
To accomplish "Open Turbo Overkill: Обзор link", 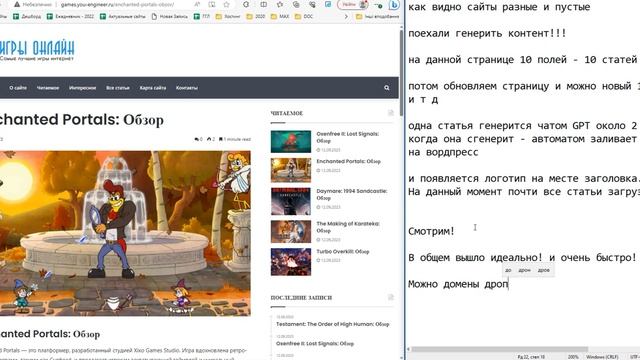I will click(342, 252).
